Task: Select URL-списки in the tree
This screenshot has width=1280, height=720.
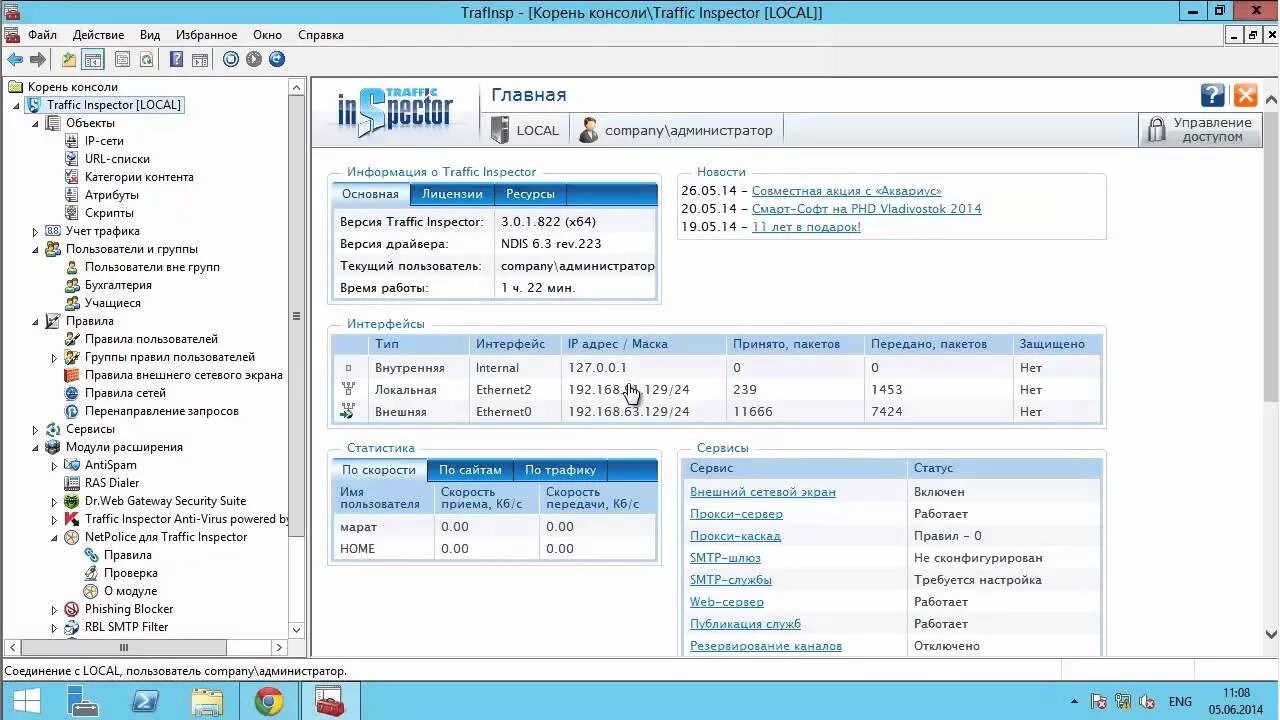Action: tap(117, 159)
